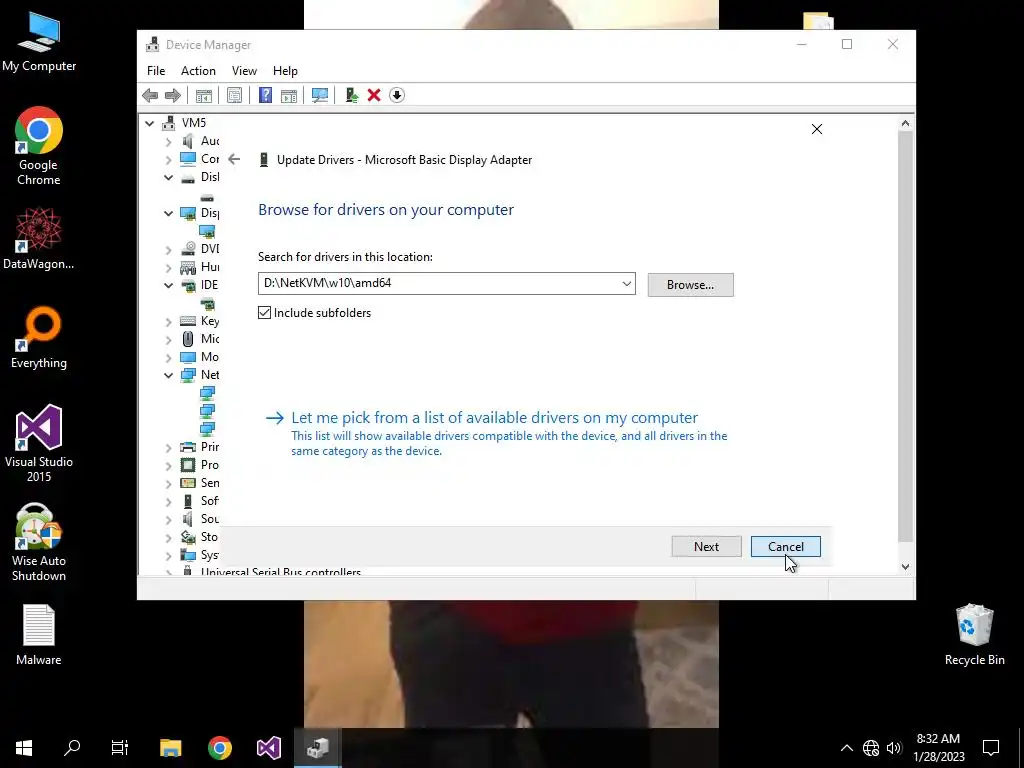Image resolution: width=1024 pixels, height=768 pixels.
Task: Click the Cancel button
Action: 786,547
